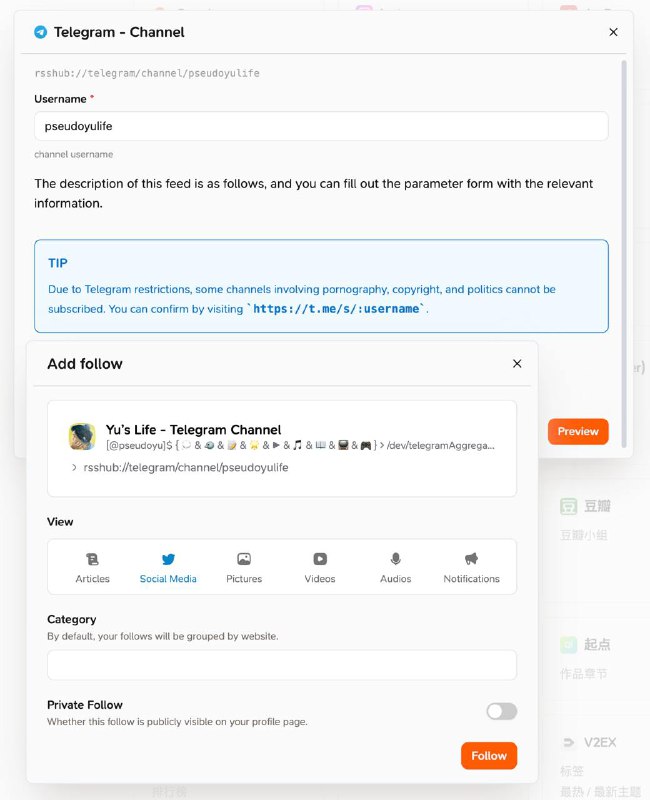This screenshot has height=800, width=650.
Task: Click the Yu's Life - Telegram Channel title
Action: click(x=194, y=429)
